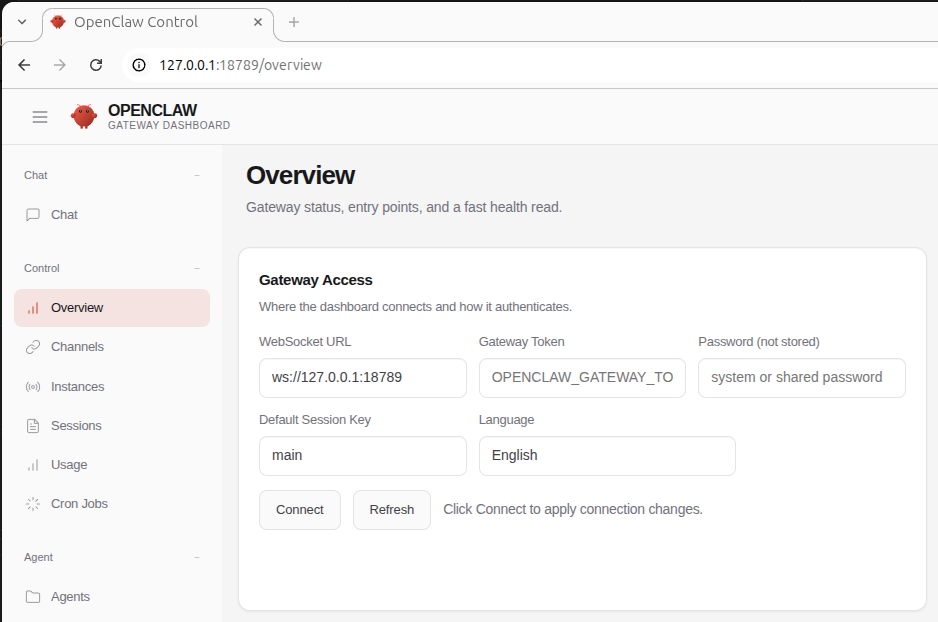Go forward in browser history

click(x=60, y=65)
